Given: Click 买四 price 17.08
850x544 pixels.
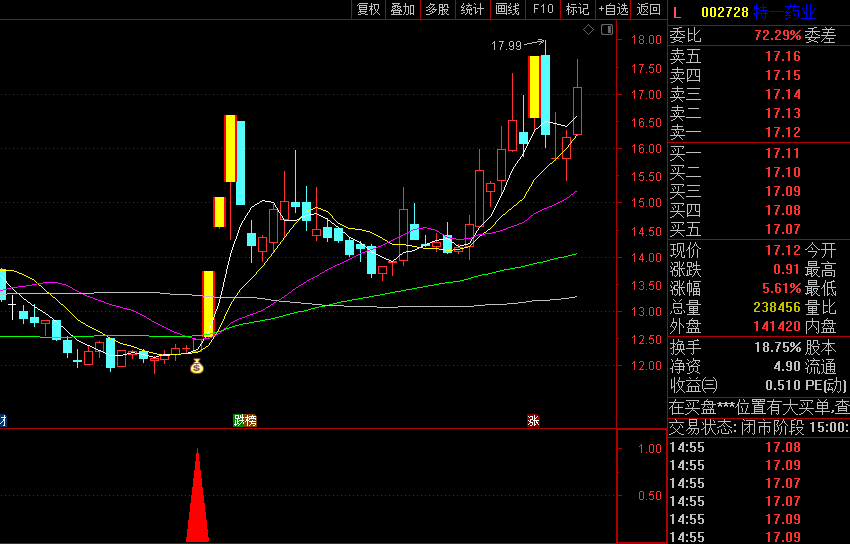Looking at the screenshot, I should point(783,210).
